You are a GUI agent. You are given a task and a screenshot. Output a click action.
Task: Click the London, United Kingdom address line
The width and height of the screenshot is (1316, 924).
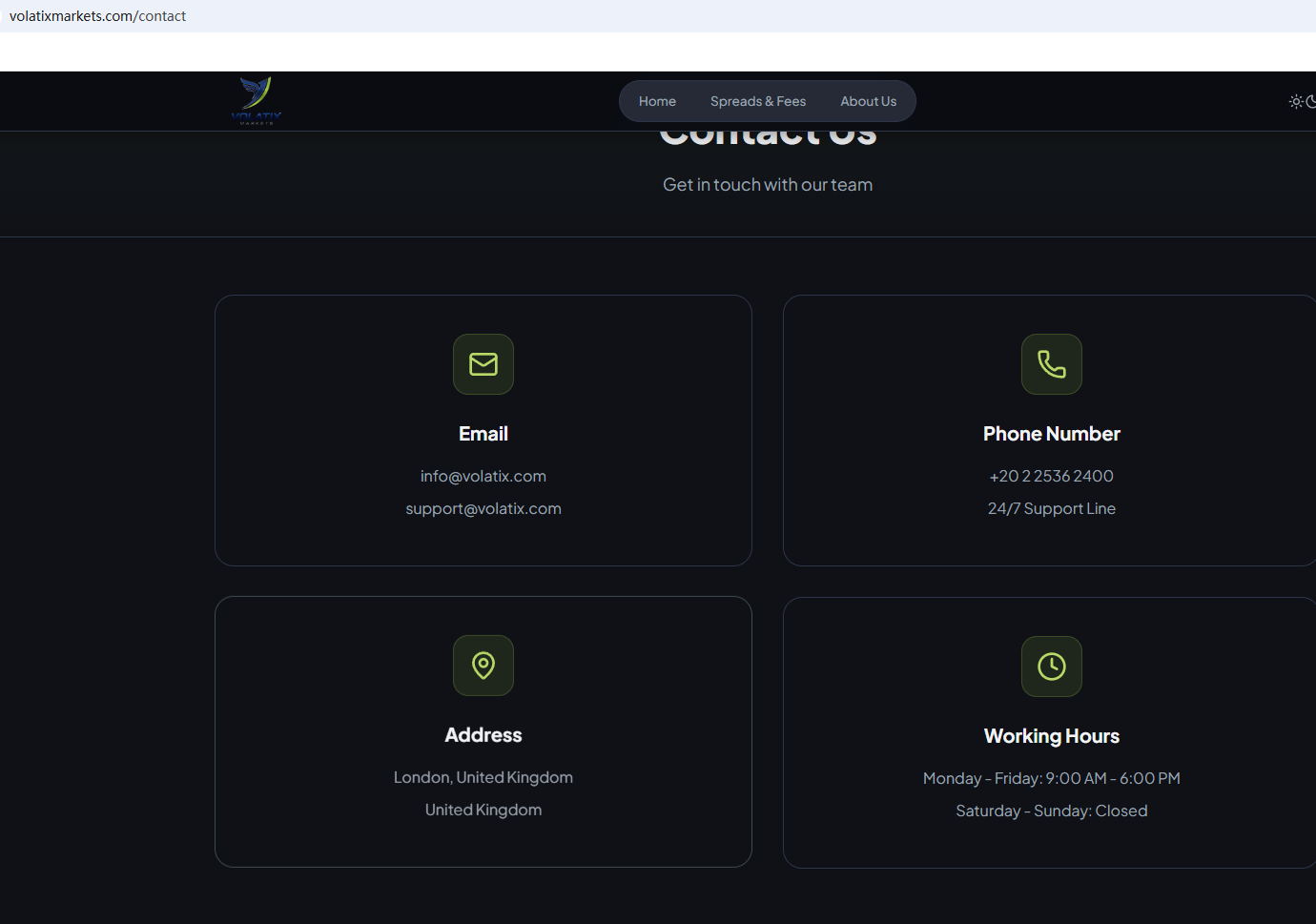click(483, 777)
